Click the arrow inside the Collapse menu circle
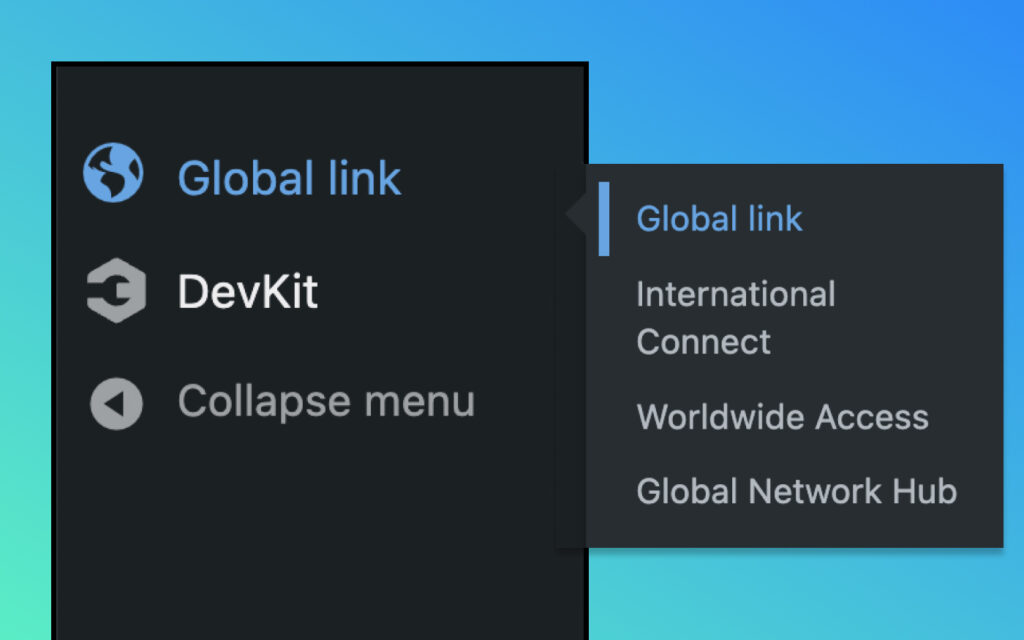The height and width of the screenshot is (640, 1024). click(x=113, y=402)
